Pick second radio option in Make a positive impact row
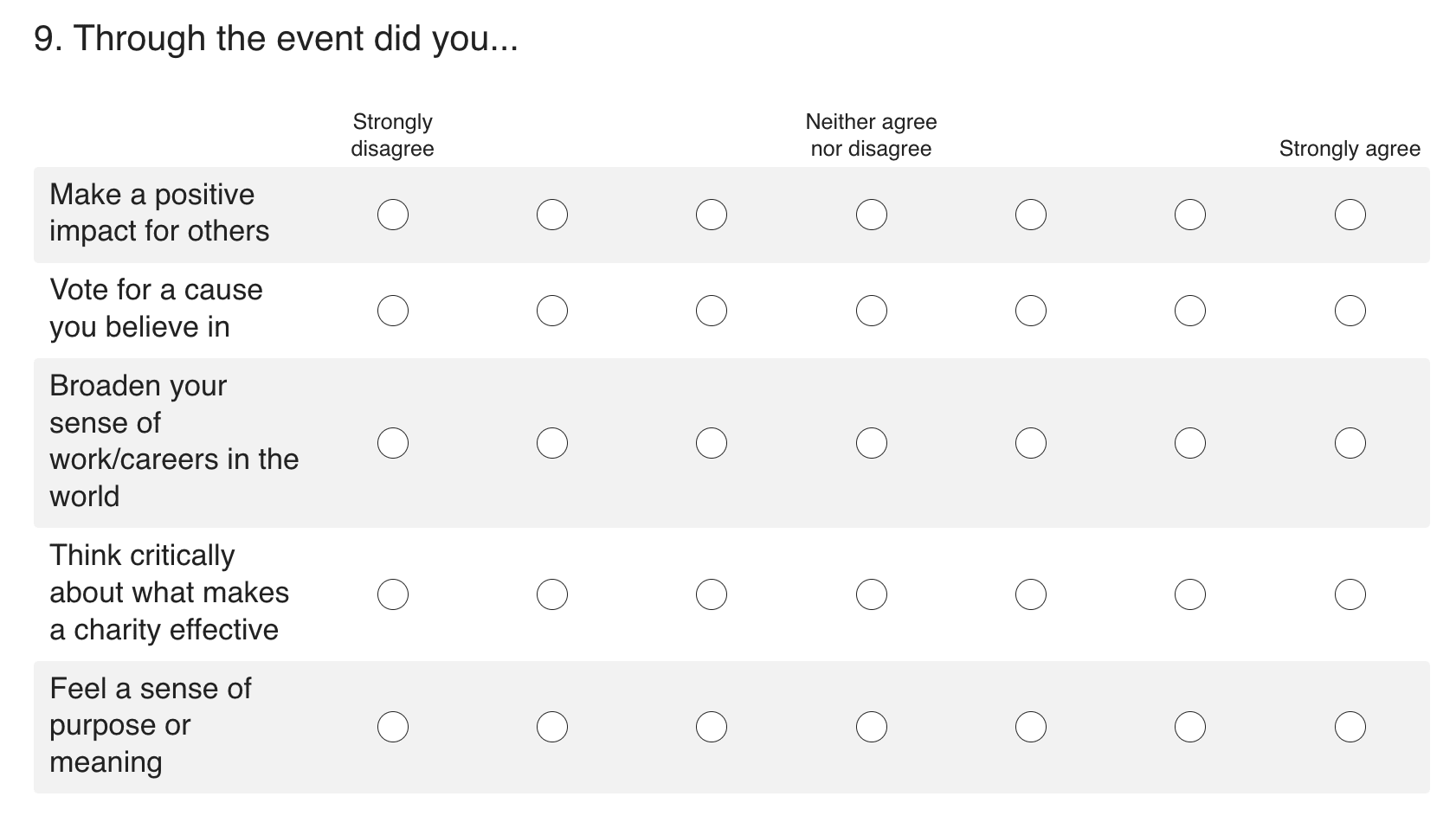Screen dimensions: 1456x822 coord(552,215)
